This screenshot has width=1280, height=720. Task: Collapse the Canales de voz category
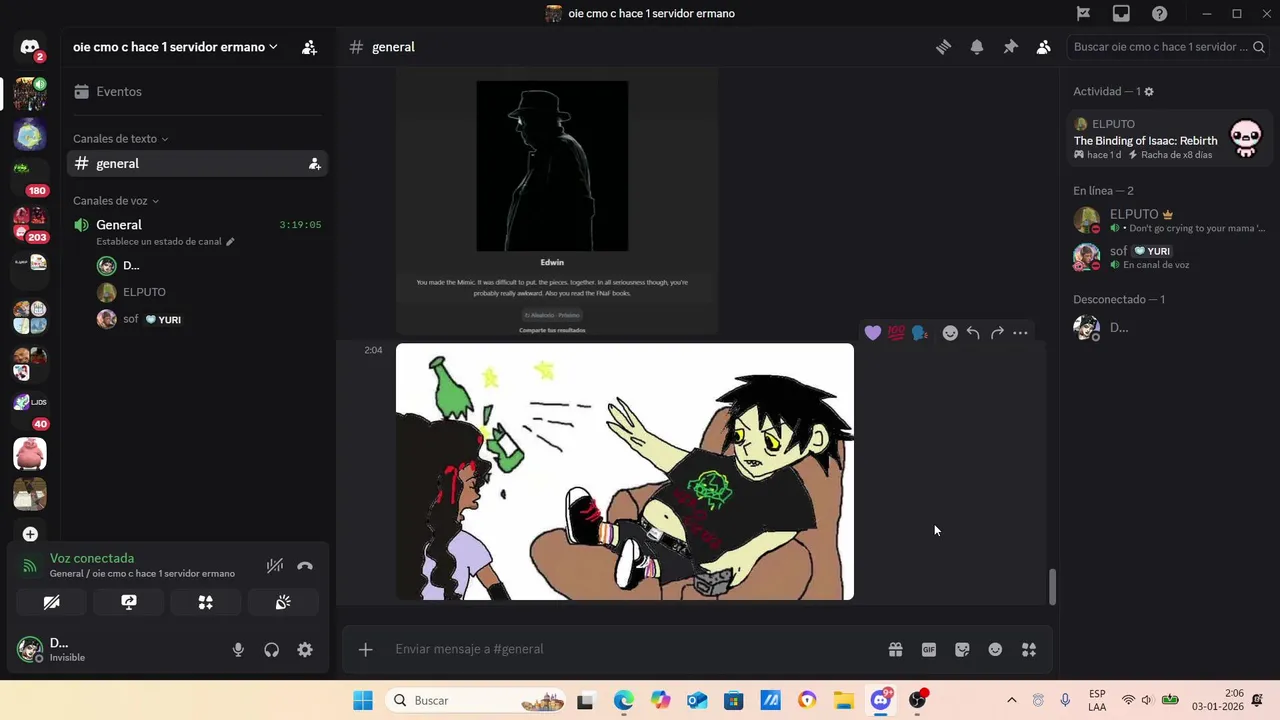coord(115,201)
